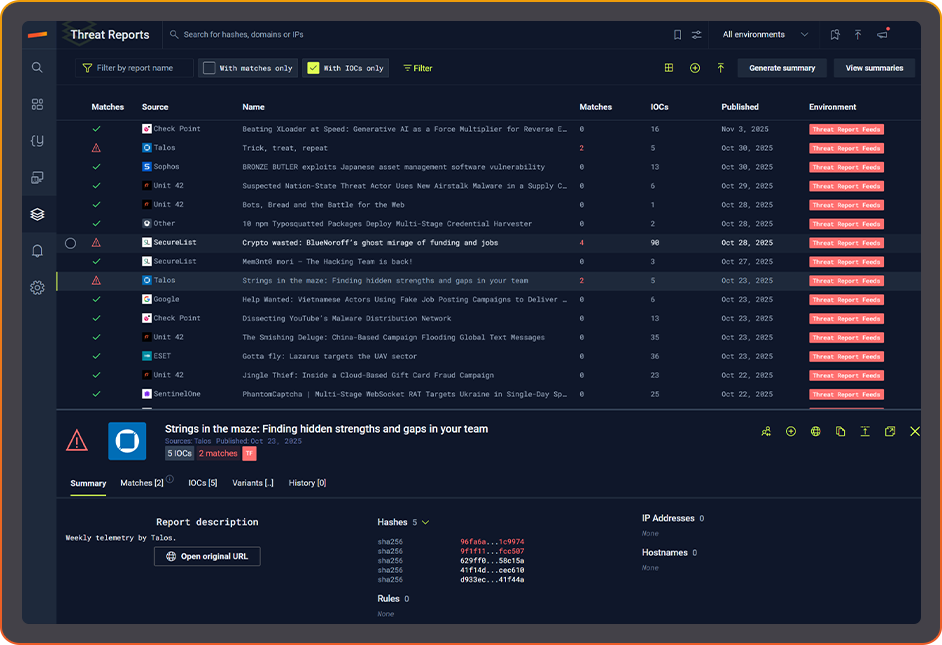Image resolution: width=942 pixels, height=645 pixels.
Task: Click 'Open original URL' in the report description
Action: tap(207, 556)
